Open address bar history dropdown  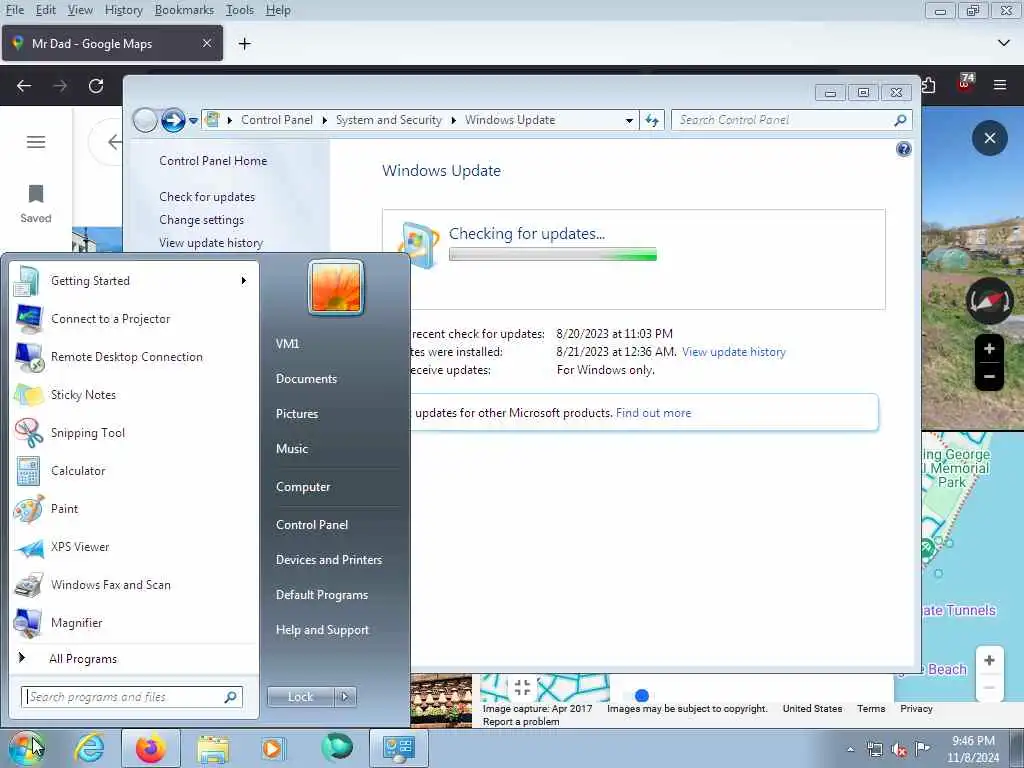coord(628,120)
